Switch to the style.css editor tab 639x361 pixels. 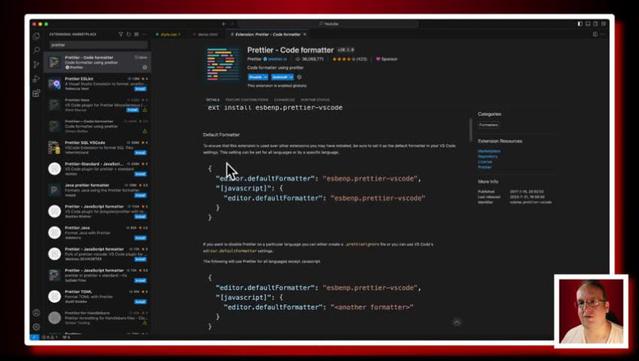(x=170, y=35)
